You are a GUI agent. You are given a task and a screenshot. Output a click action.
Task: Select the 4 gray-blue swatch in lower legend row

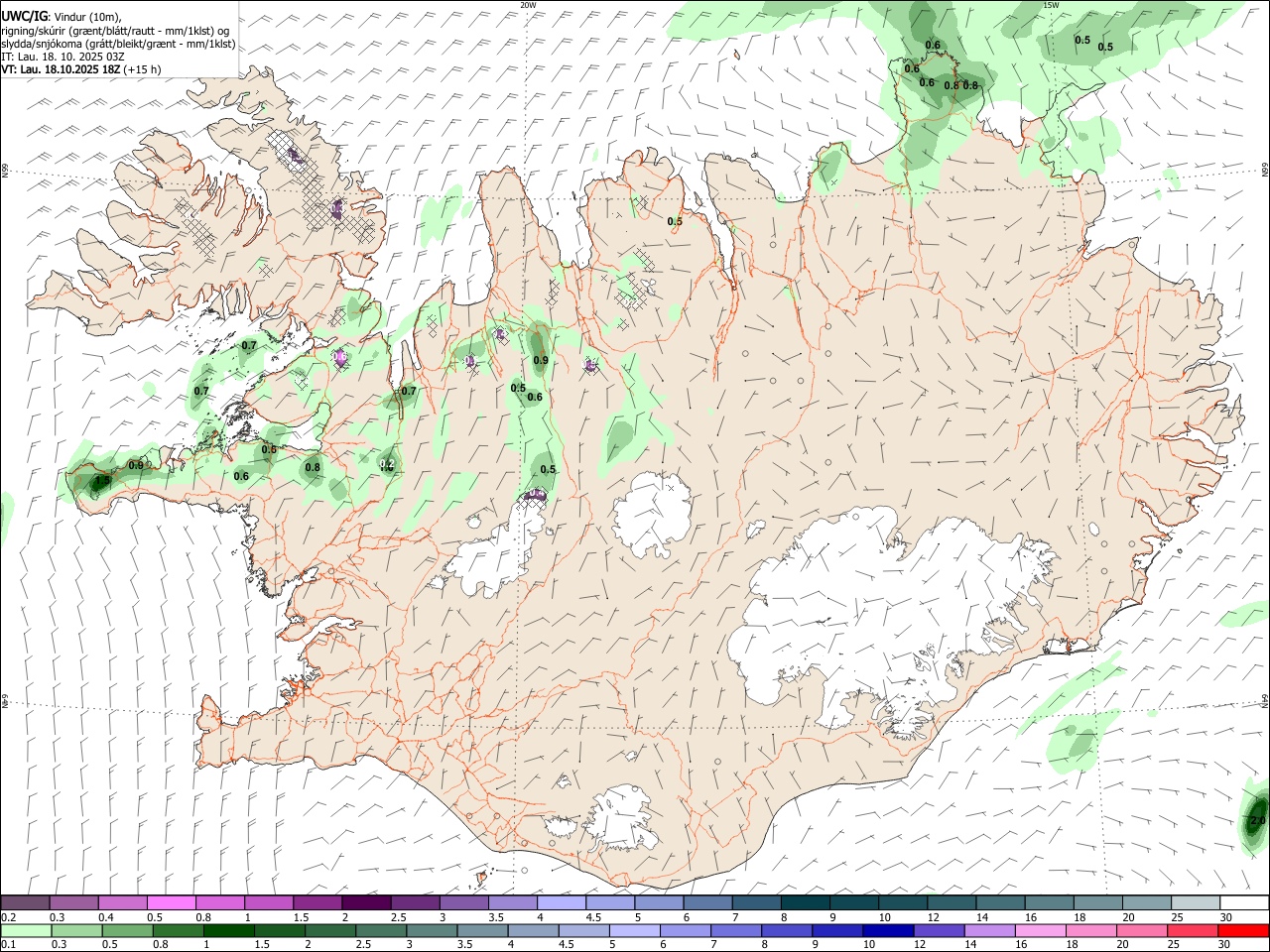click(x=533, y=930)
